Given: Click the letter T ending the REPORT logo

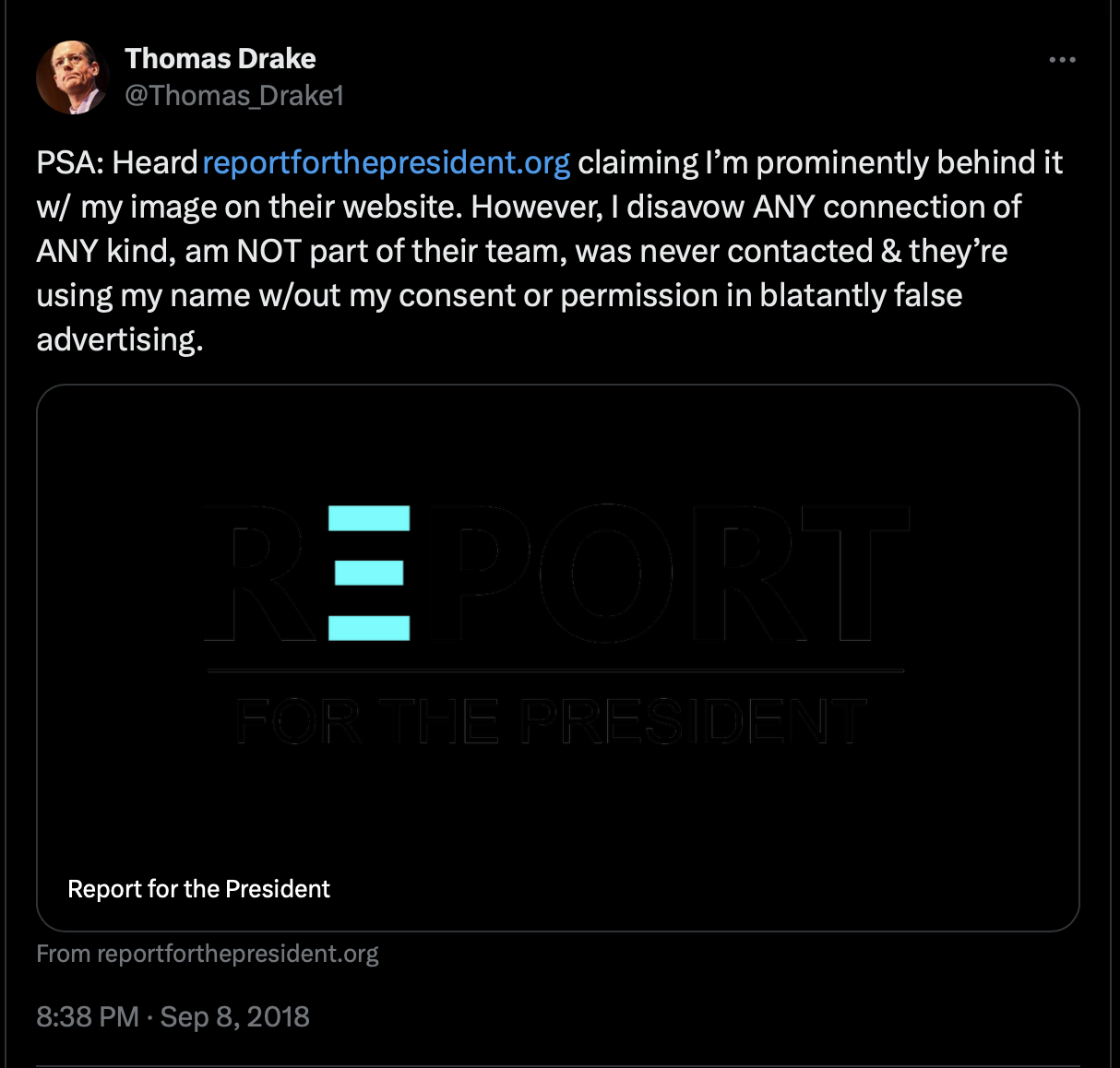Looking at the screenshot, I should point(855,573).
